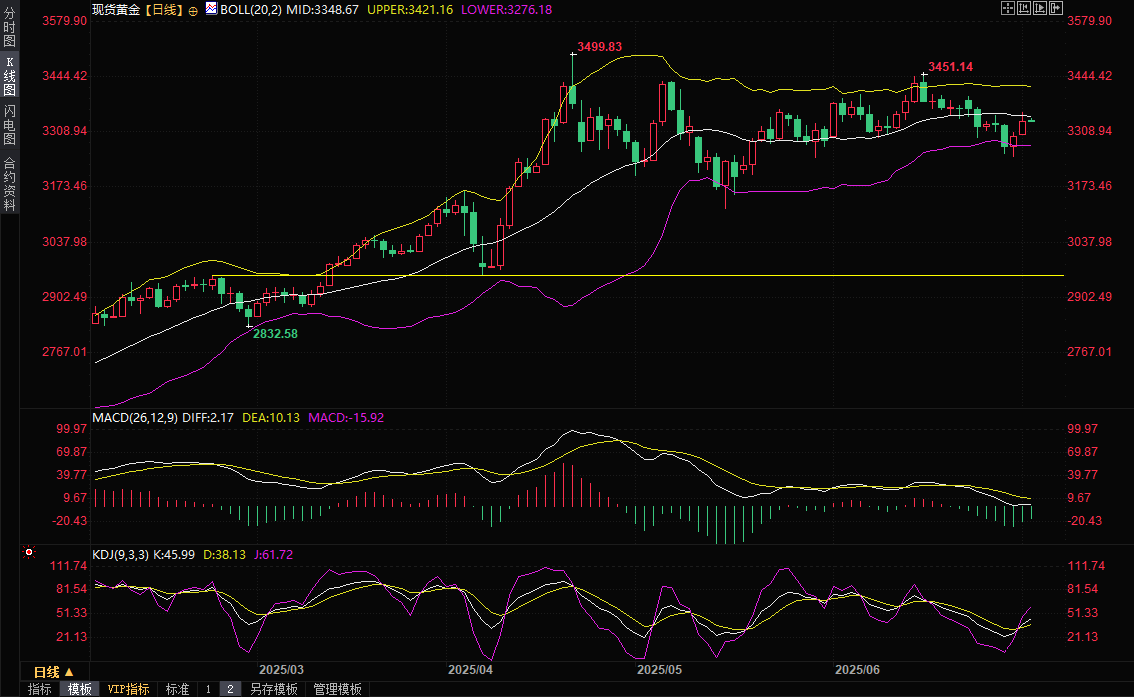Image resolution: width=1134 pixels, height=697 pixels.
Task: Click the red KDJ marker icon
Action: pos(28,553)
